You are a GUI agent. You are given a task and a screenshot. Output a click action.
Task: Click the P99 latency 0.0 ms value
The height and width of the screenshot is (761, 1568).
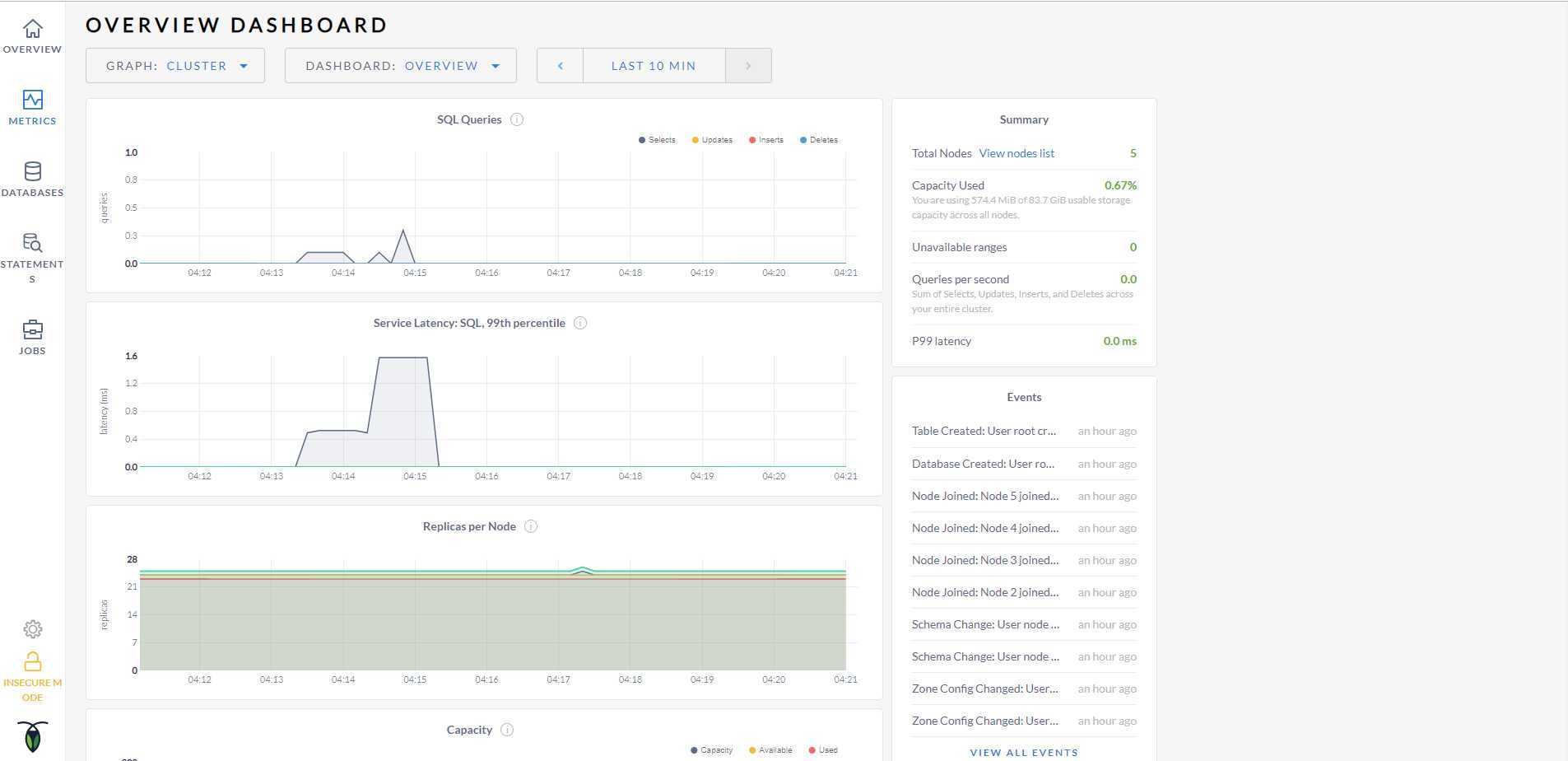click(1119, 341)
